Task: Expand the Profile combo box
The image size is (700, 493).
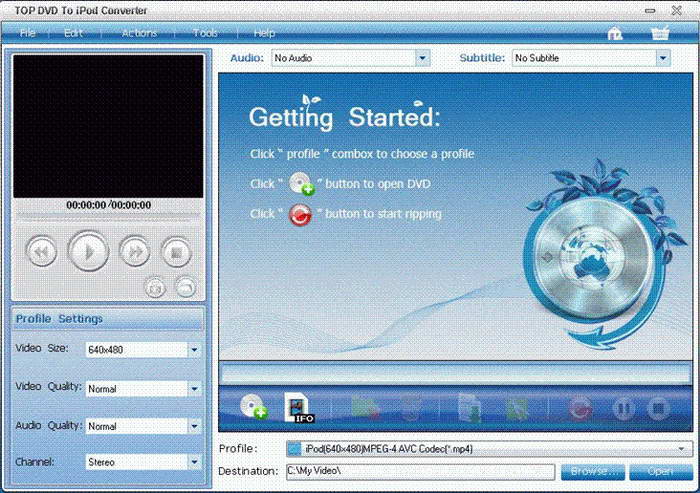Action: [682, 449]
